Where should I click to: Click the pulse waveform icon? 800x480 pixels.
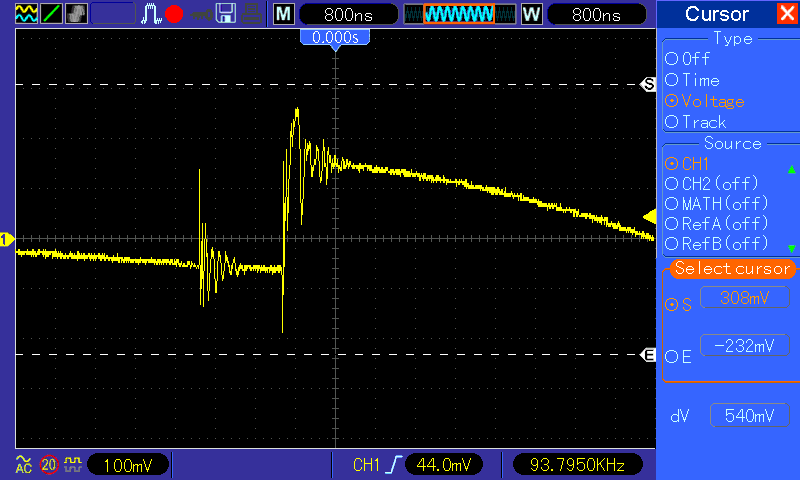click(x=151, y=14)
